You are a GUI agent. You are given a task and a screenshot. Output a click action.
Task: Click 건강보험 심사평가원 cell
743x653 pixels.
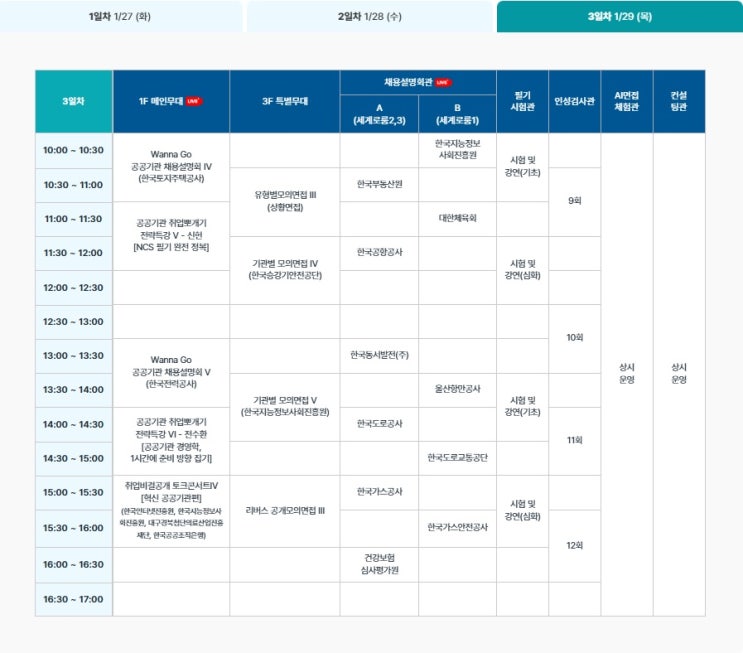click(379, 564)
